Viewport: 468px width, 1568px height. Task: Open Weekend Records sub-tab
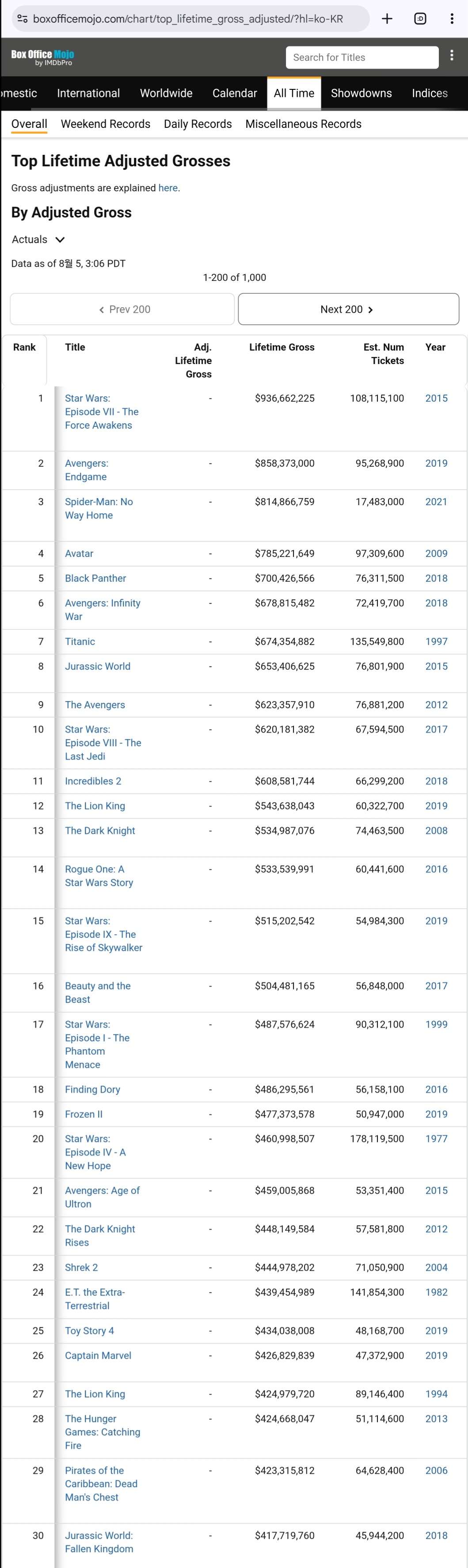click(105, 124)
